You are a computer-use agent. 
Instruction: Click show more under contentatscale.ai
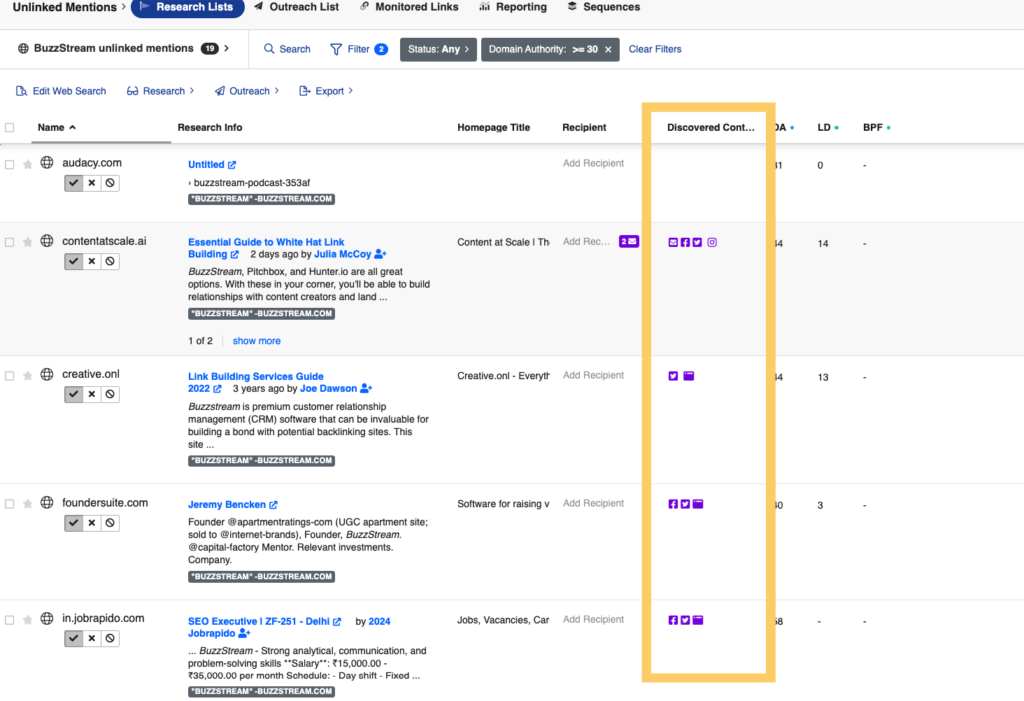click(256, 341)
